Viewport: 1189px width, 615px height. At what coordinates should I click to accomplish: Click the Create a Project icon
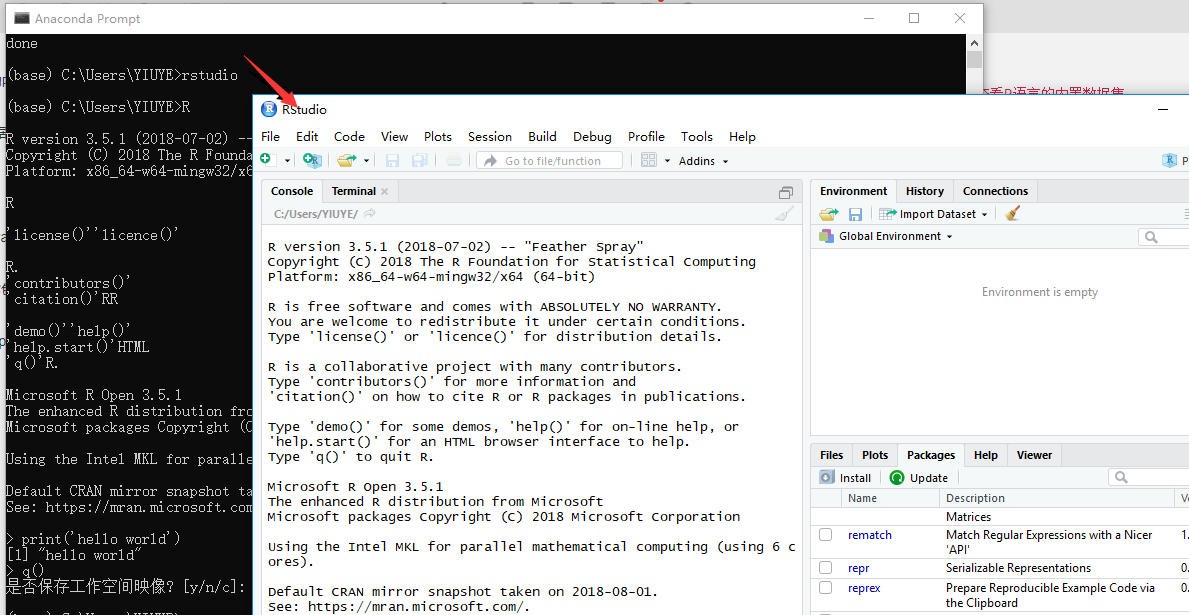coord(312,160)
